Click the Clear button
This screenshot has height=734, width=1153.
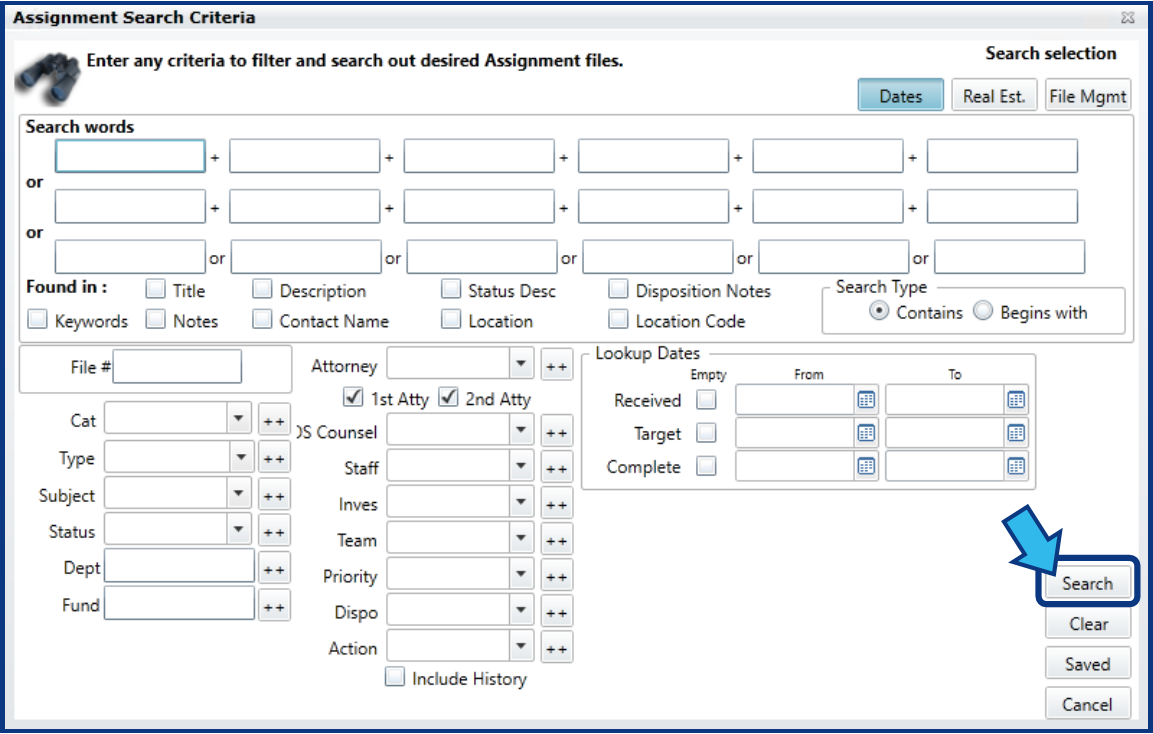pos(1088,624)
